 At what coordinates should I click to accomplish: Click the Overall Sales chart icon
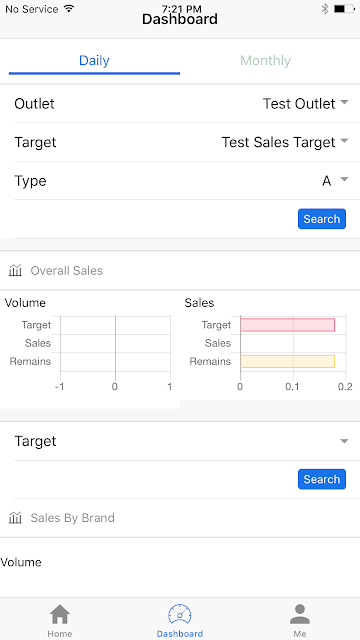[x=15, y=270]
